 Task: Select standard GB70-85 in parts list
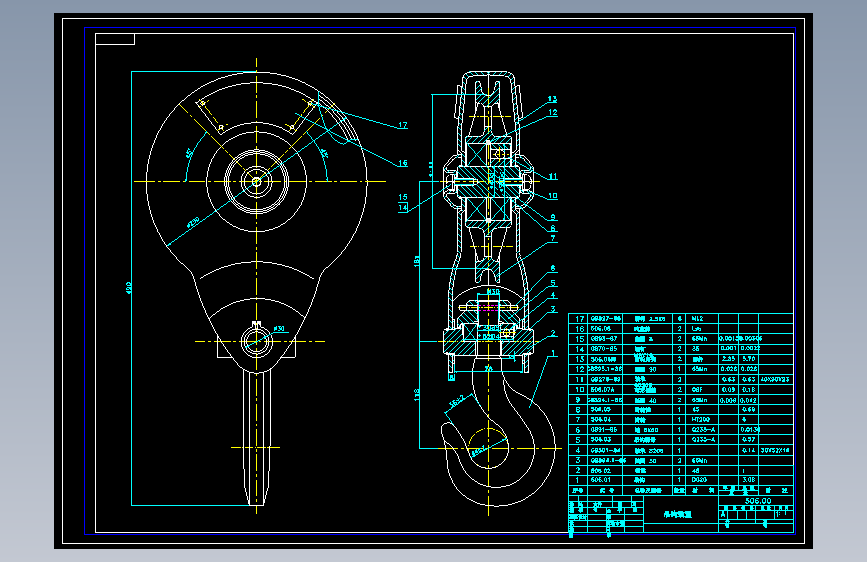[604, 349]
